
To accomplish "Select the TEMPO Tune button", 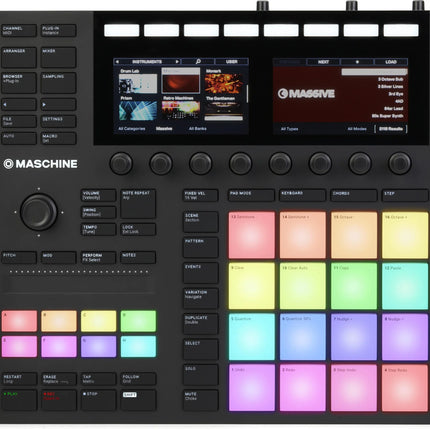I will pyautogui.click(x=98, y=229).
